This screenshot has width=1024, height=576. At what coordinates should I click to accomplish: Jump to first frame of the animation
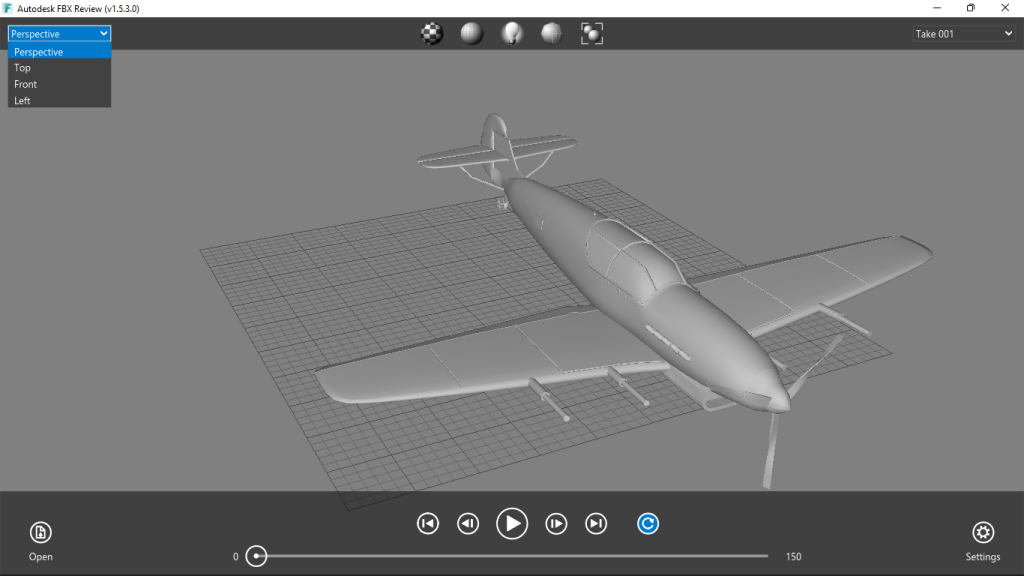[x=427, y=523]
